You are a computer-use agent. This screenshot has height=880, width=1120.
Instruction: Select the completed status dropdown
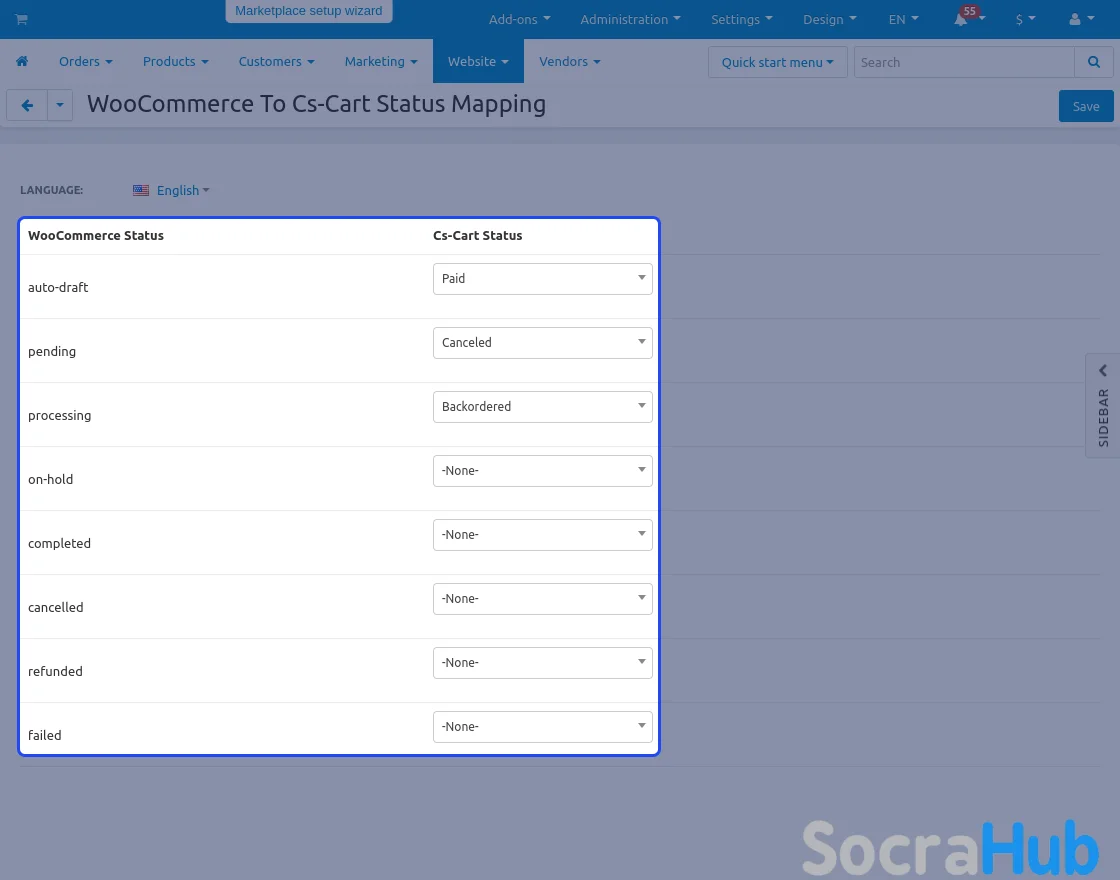click(x=542, y=535)
